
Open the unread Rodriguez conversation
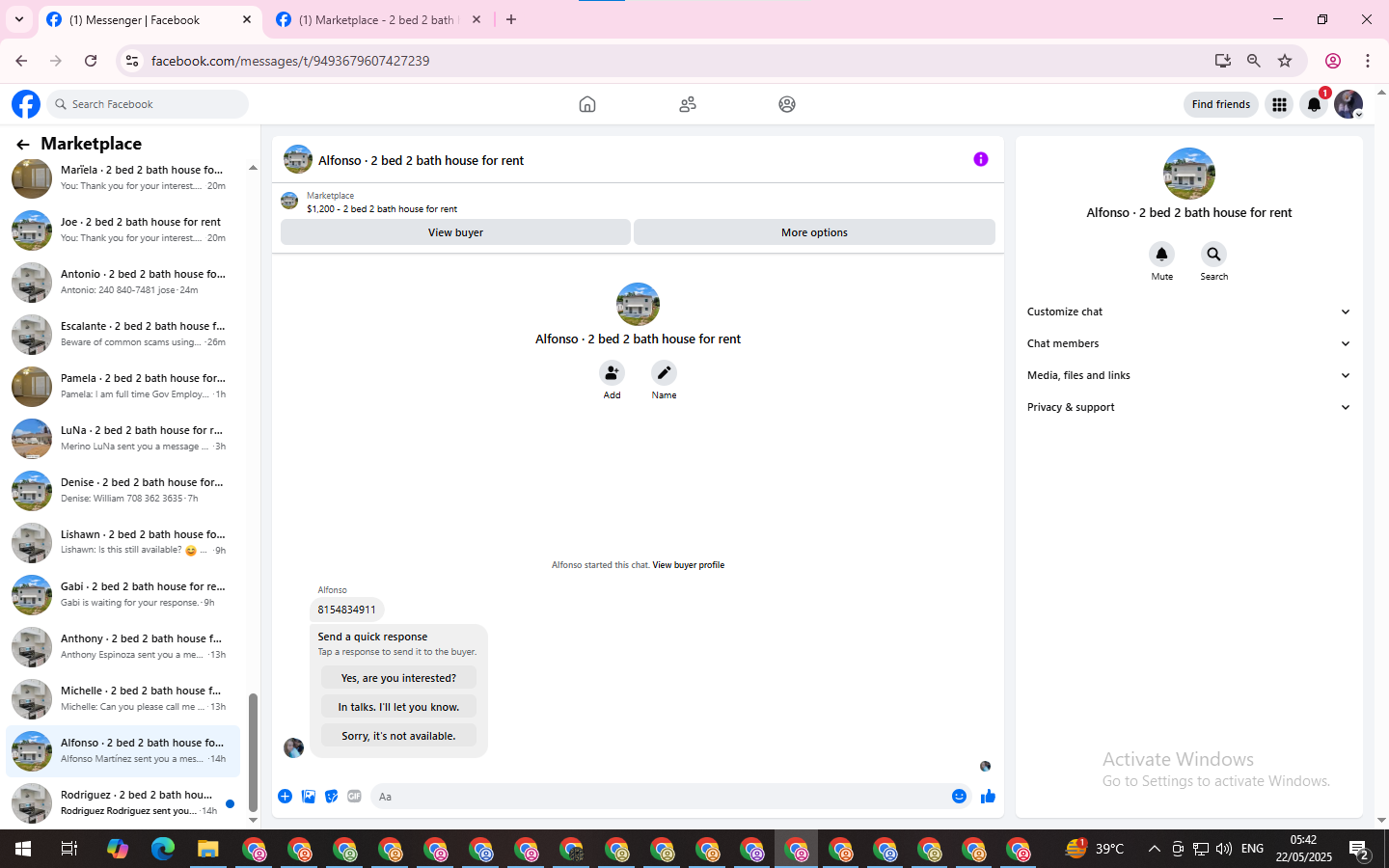tap(123, 803)
